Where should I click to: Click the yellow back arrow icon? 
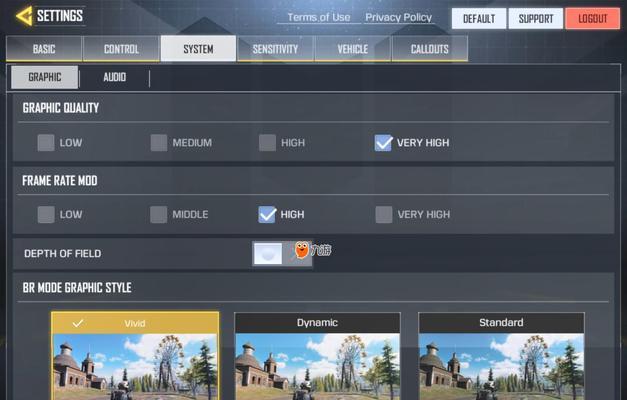point(23,16)
